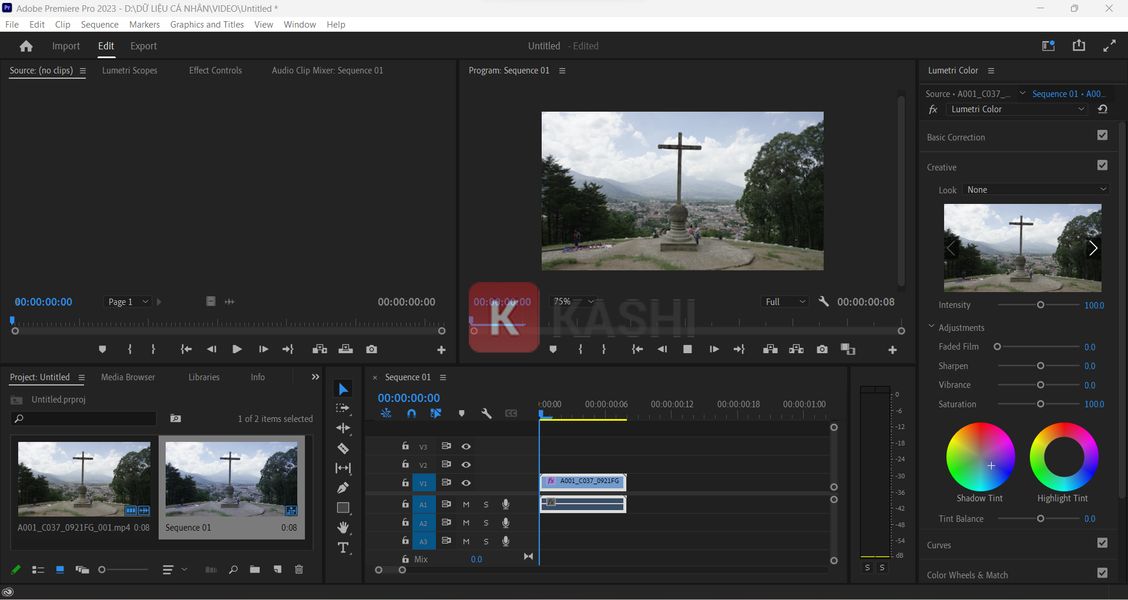Enable Snap in the timeline with the magnet icon
Screen dimensions: 1128x600
click(x=411, y=413)
